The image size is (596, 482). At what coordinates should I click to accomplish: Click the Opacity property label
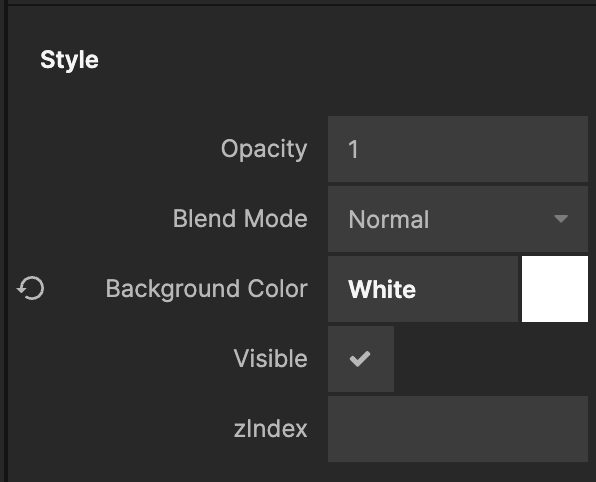click(264, 149)
